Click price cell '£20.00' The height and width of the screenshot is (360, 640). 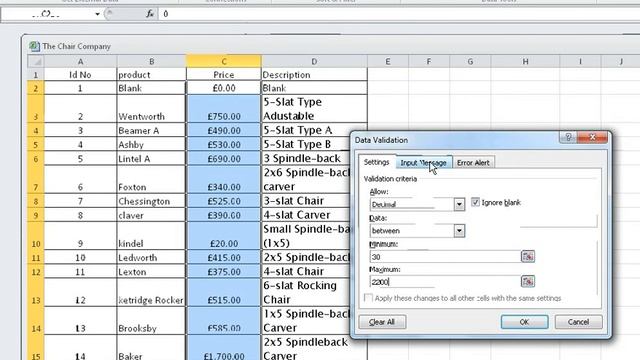point(224,236)
